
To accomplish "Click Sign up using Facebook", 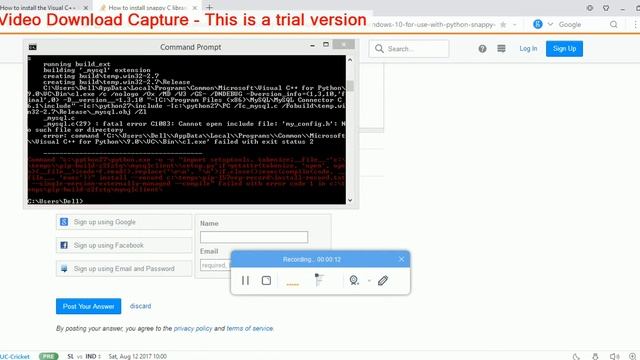I will 124,245.
